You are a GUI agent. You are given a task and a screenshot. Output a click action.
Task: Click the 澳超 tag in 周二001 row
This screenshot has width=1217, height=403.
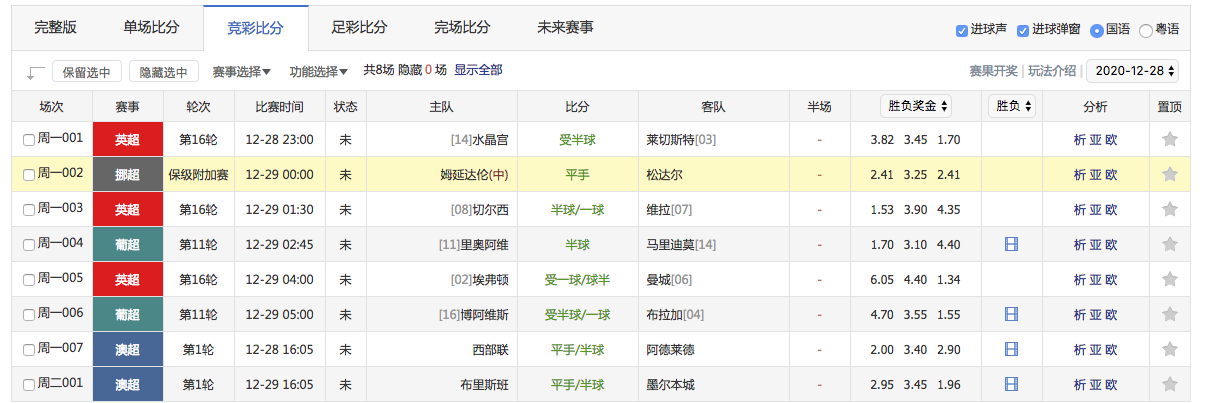point(127,385)
